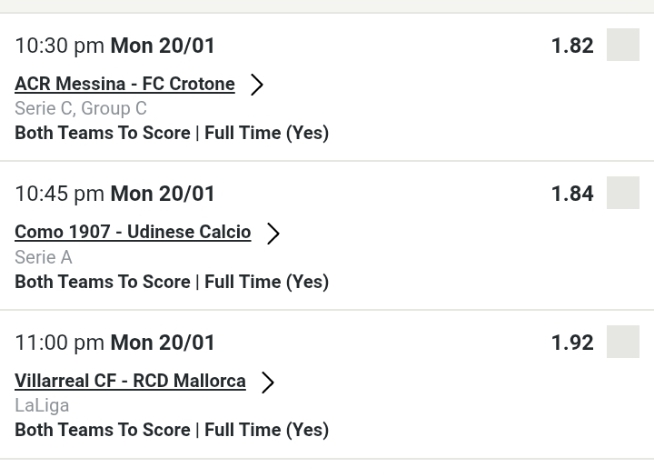Click the 10:30 pm Mon 20/01 kickoff time

pos(115,46)
